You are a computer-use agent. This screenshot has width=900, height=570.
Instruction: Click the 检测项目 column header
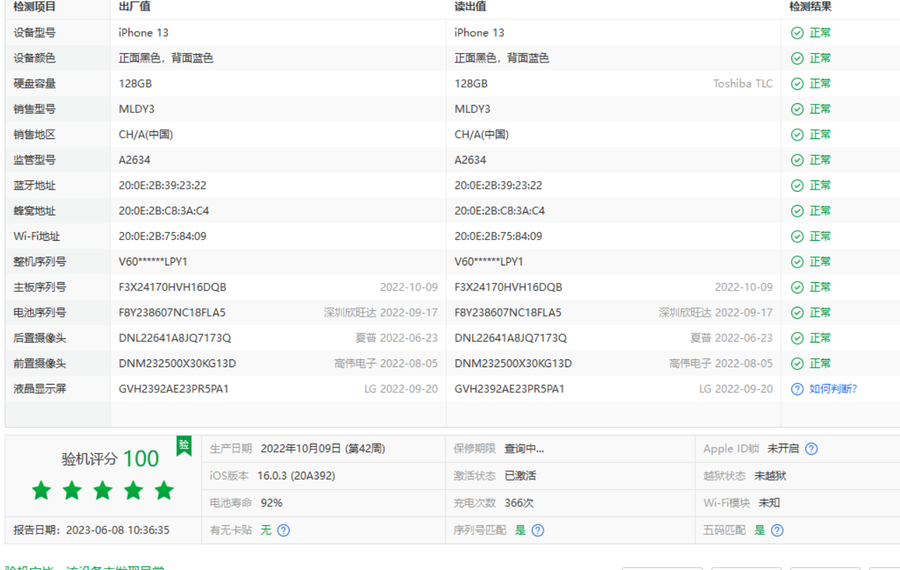pos(34,7)
